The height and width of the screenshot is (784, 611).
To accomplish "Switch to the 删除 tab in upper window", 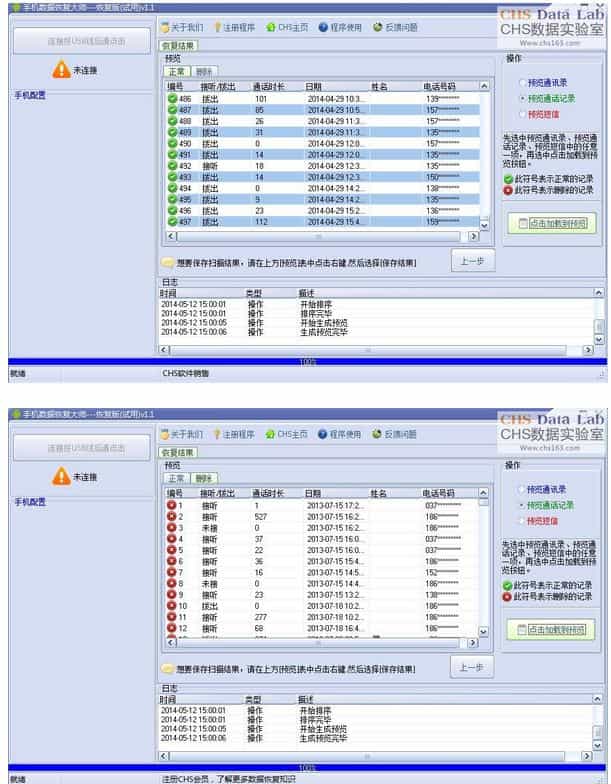I will (x=204, y=72).
